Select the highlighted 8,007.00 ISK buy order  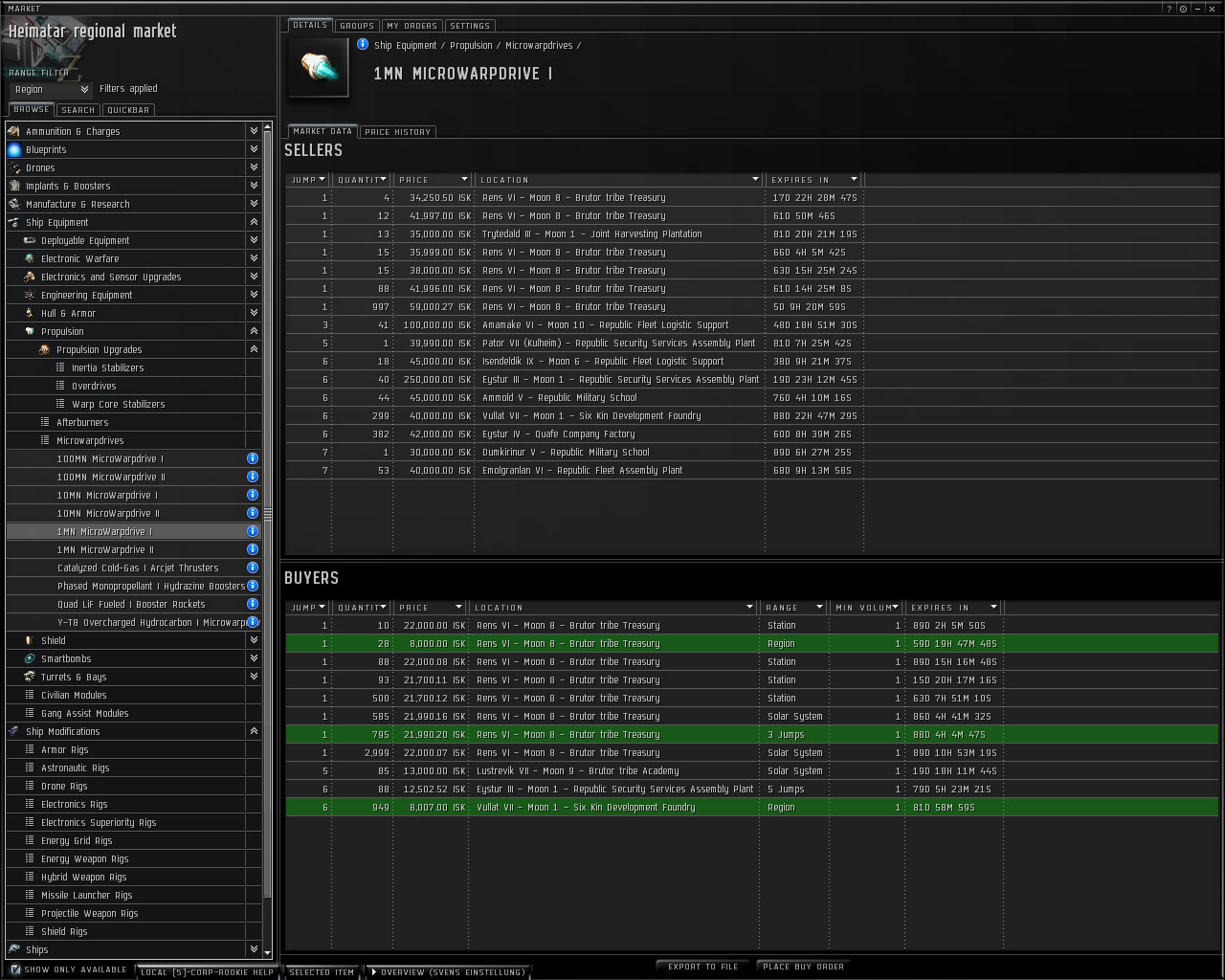752,807
